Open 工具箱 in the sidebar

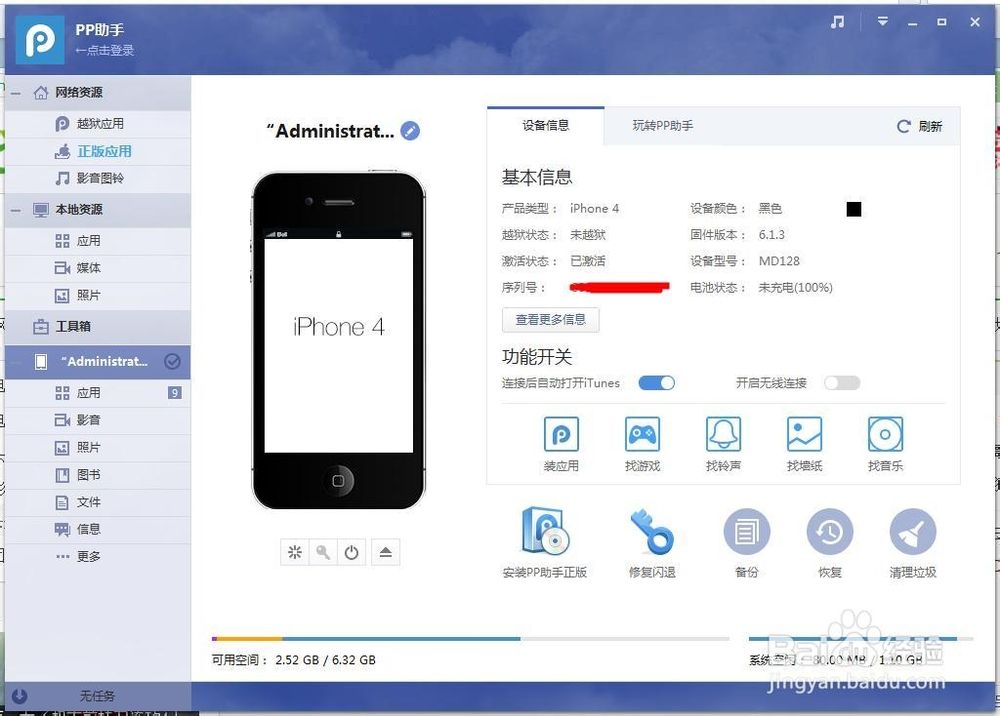(x=98, y=326)
